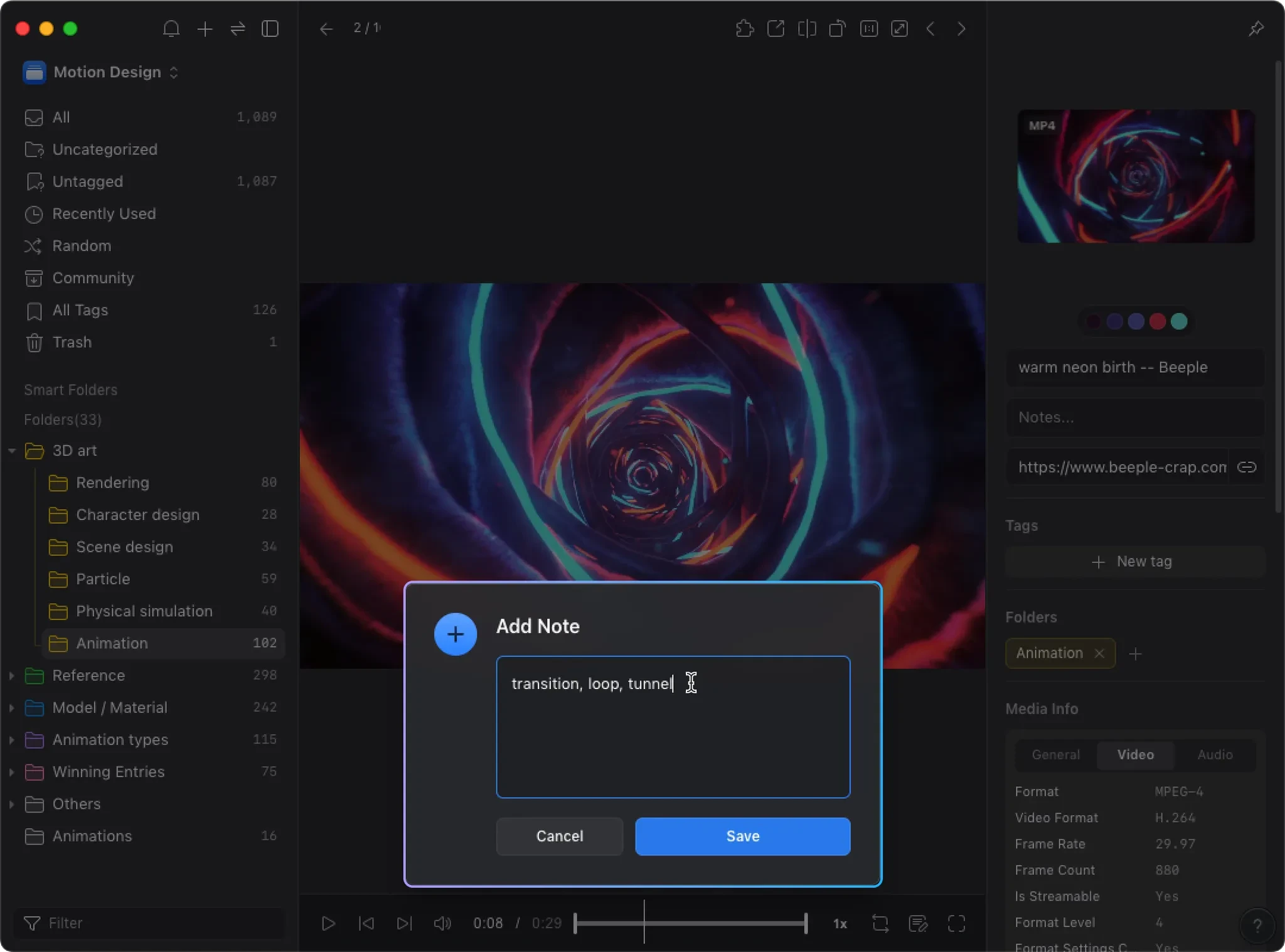Open the URL link icon
Image resolution: width=1285 pixels, height=952 pixels.
(x=1247, y=468)
